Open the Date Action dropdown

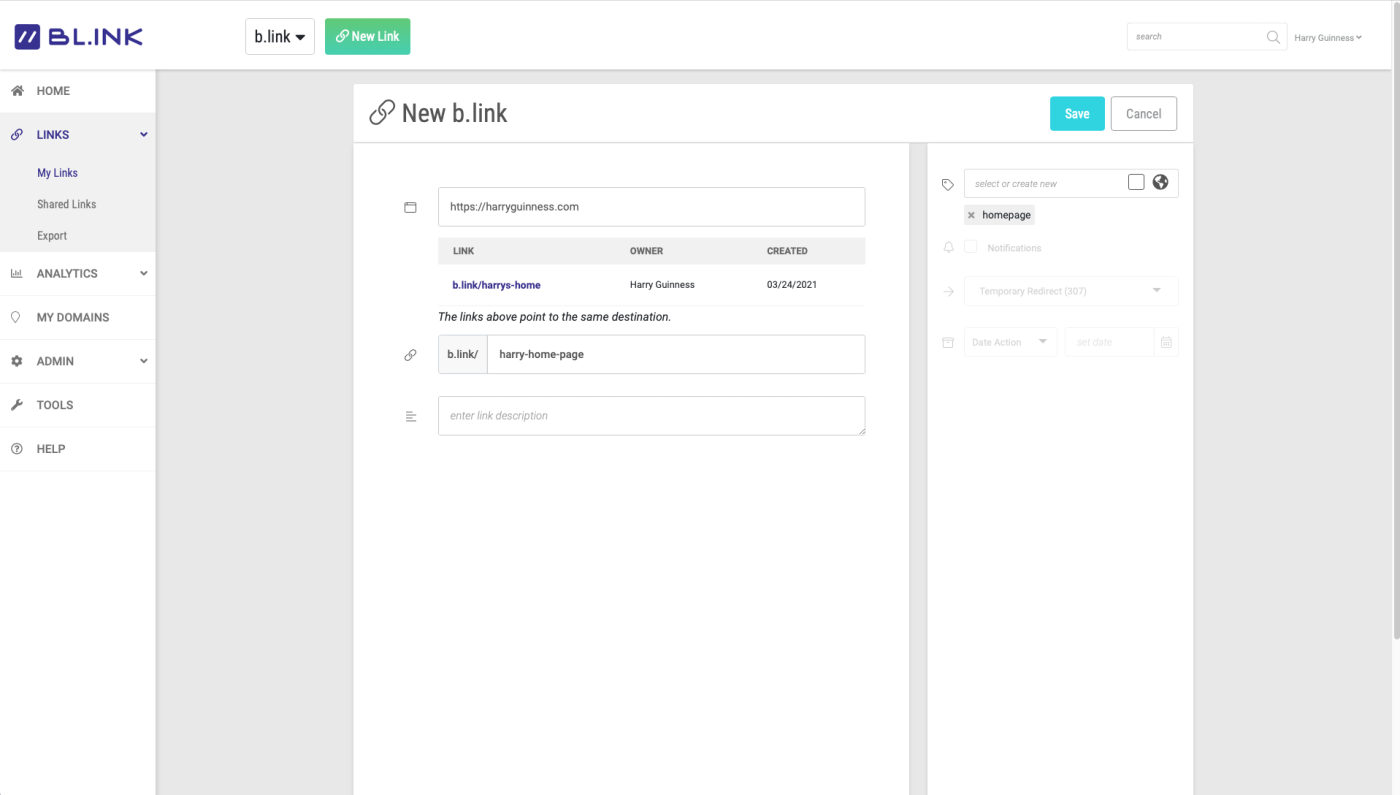1010,342
